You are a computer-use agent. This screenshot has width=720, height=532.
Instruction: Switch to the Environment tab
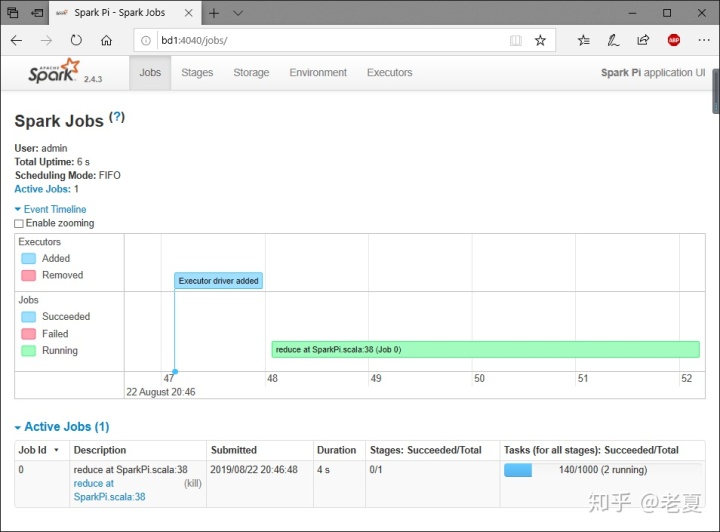(x=318, y=73)
